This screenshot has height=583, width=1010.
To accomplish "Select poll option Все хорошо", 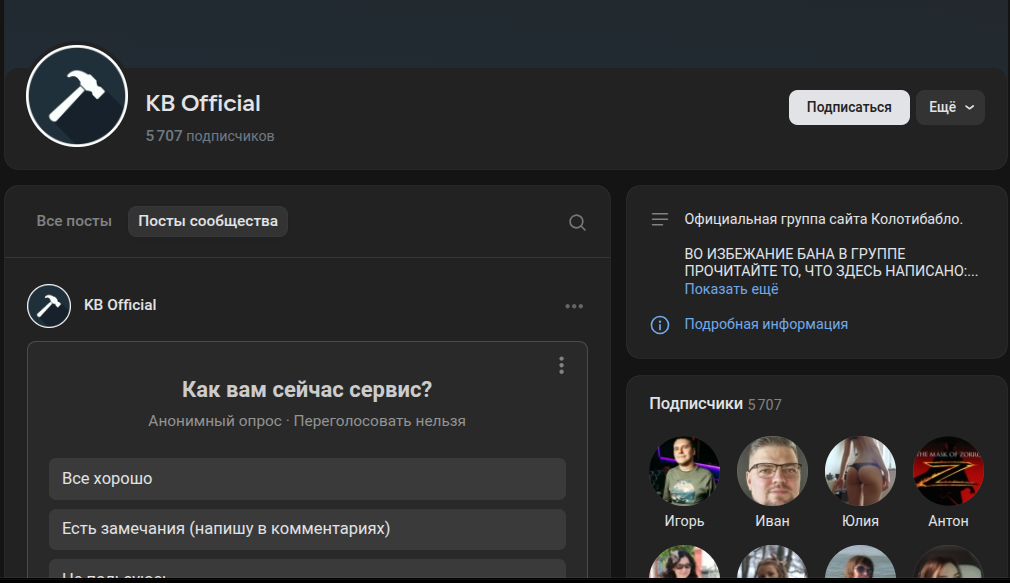I will 307,479.
